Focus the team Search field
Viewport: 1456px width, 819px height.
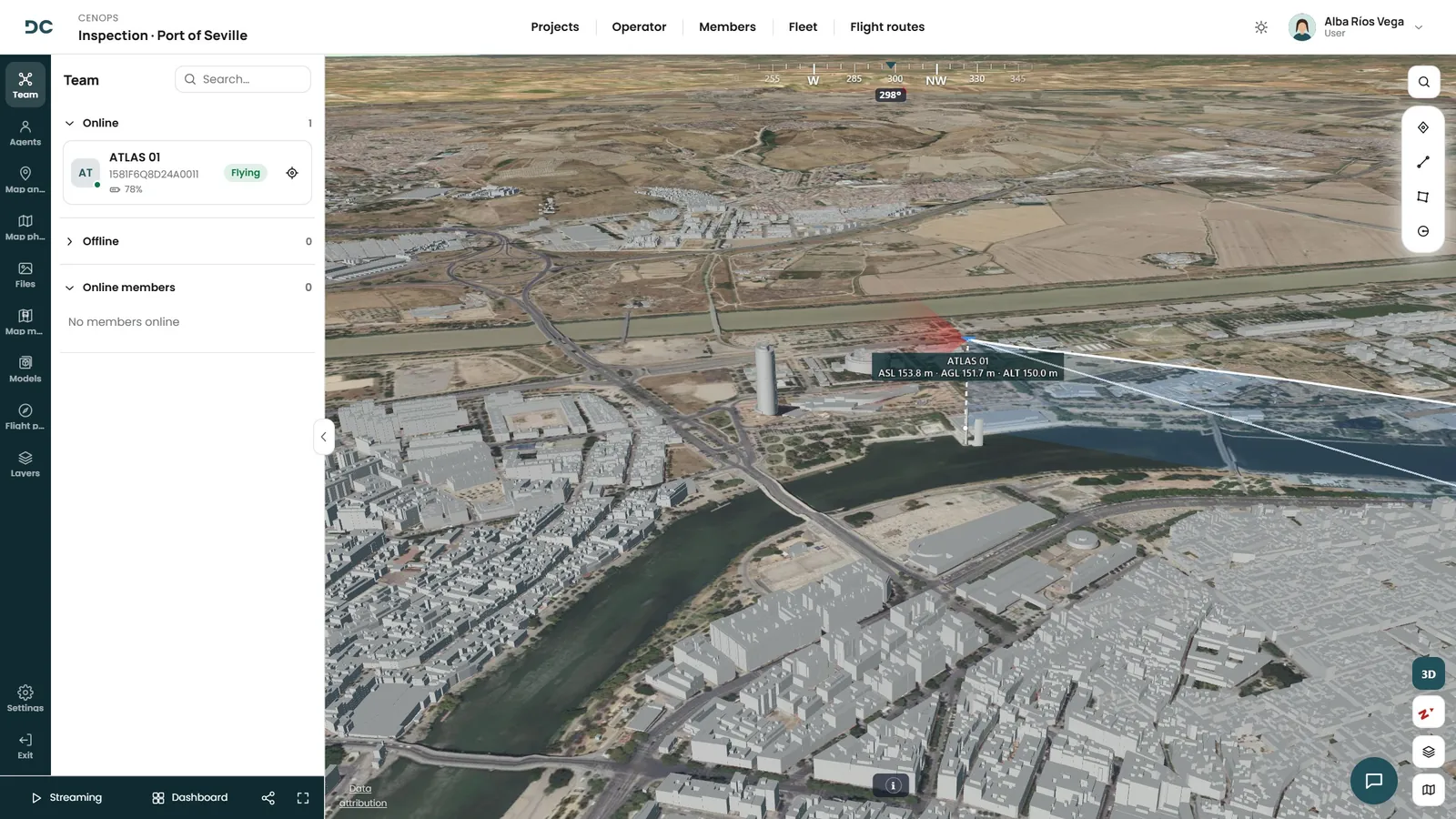tap(243, 79)
